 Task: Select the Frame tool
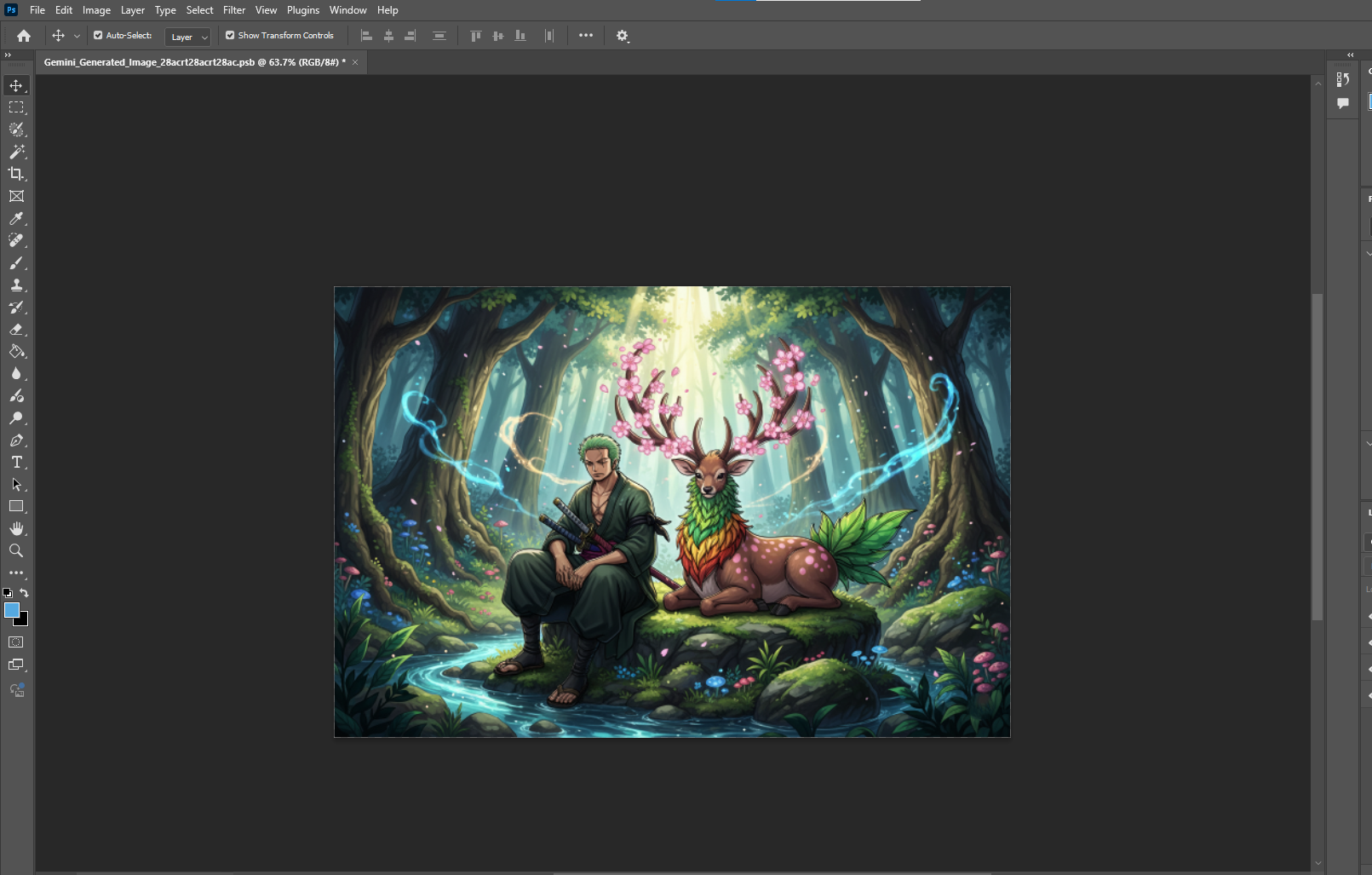tap(16, 196)
